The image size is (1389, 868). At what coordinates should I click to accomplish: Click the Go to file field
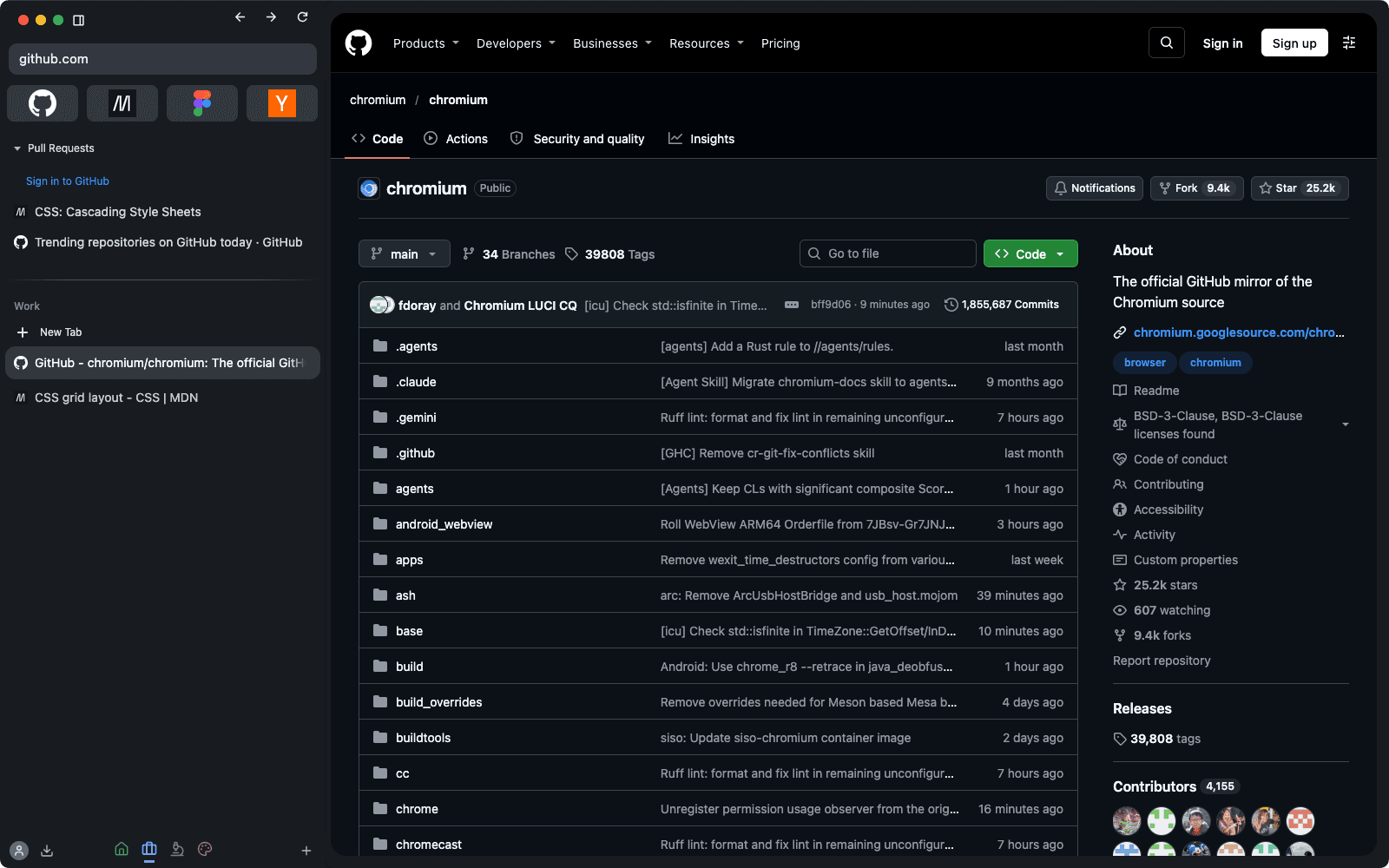click(x=888, y=253)
